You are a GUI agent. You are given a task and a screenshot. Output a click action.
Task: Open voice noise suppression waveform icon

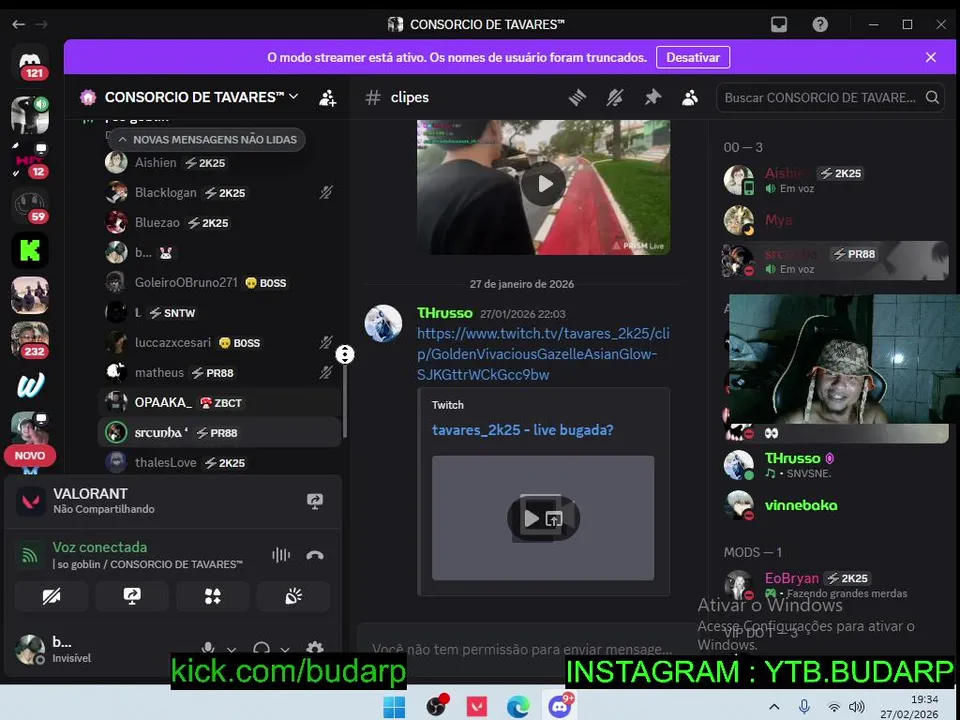(x=281, y=555)
